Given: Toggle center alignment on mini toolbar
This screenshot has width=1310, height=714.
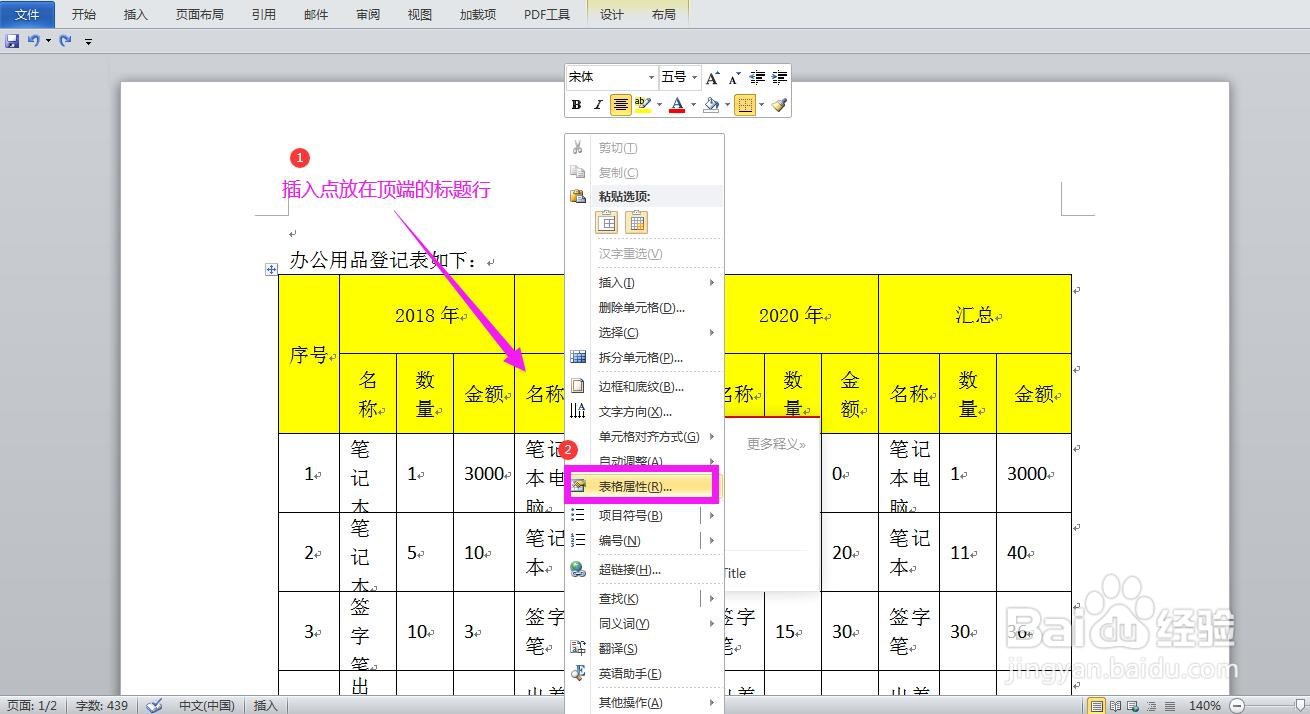Looking at the screenshot, I should pyautogui.click(x=620, y=104).
